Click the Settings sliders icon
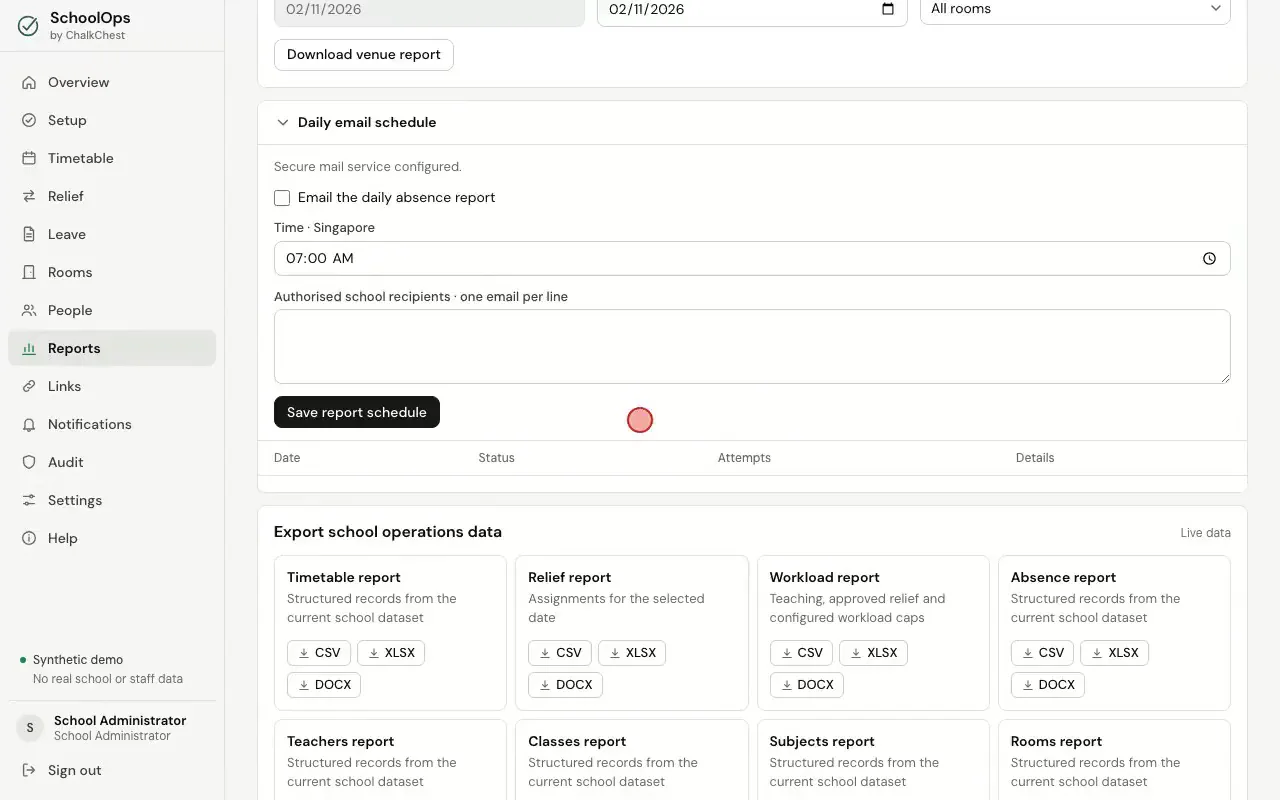Screen dimensions: 1280x800 29,500
